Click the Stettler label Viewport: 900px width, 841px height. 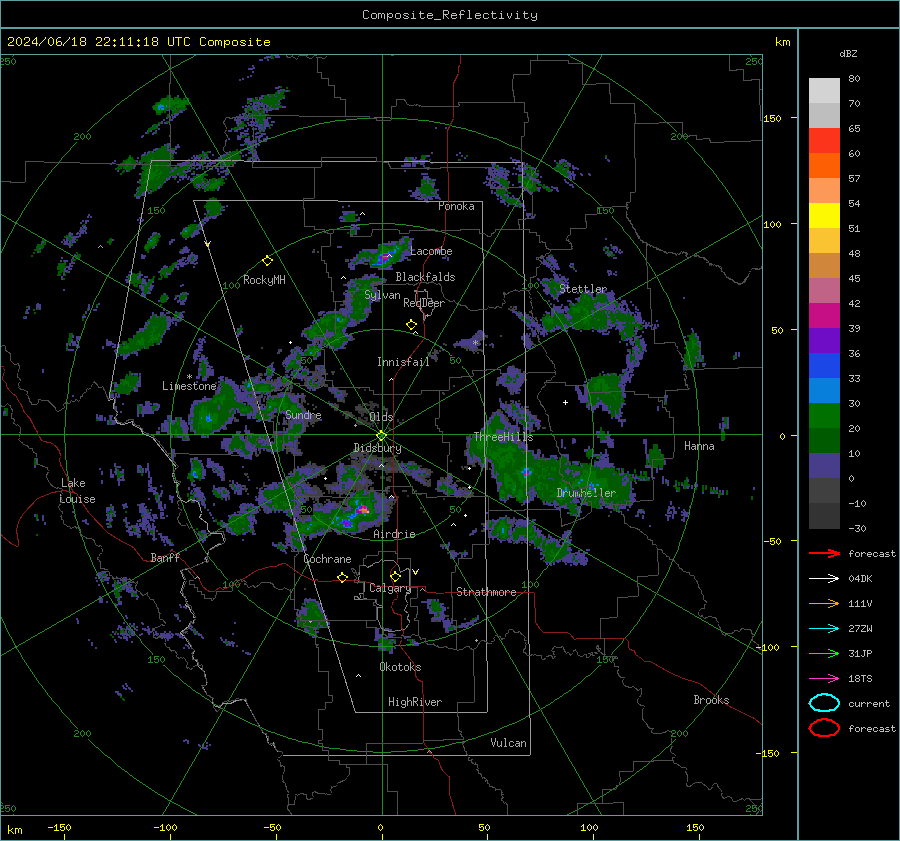click(583, 289)
